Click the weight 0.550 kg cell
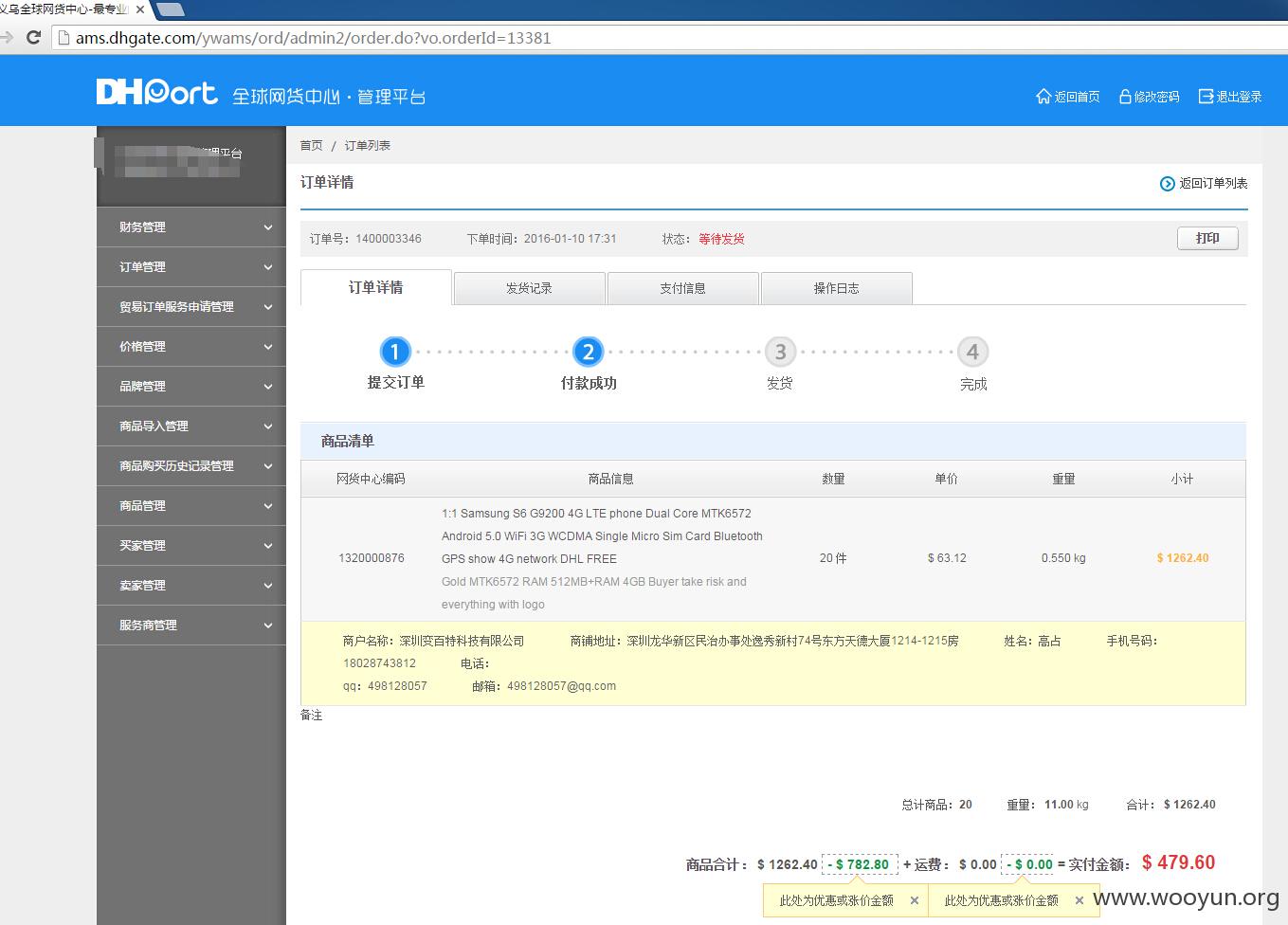The image size is (1288, 925). (1063, 558)
